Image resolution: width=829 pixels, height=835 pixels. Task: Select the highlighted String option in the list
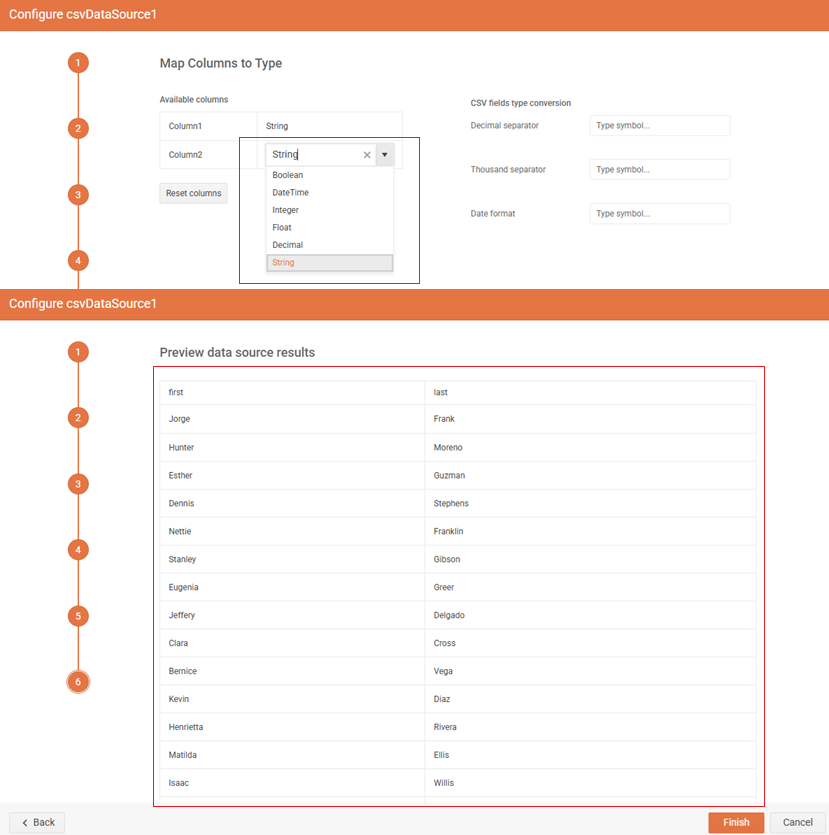(x=330, y=263)
